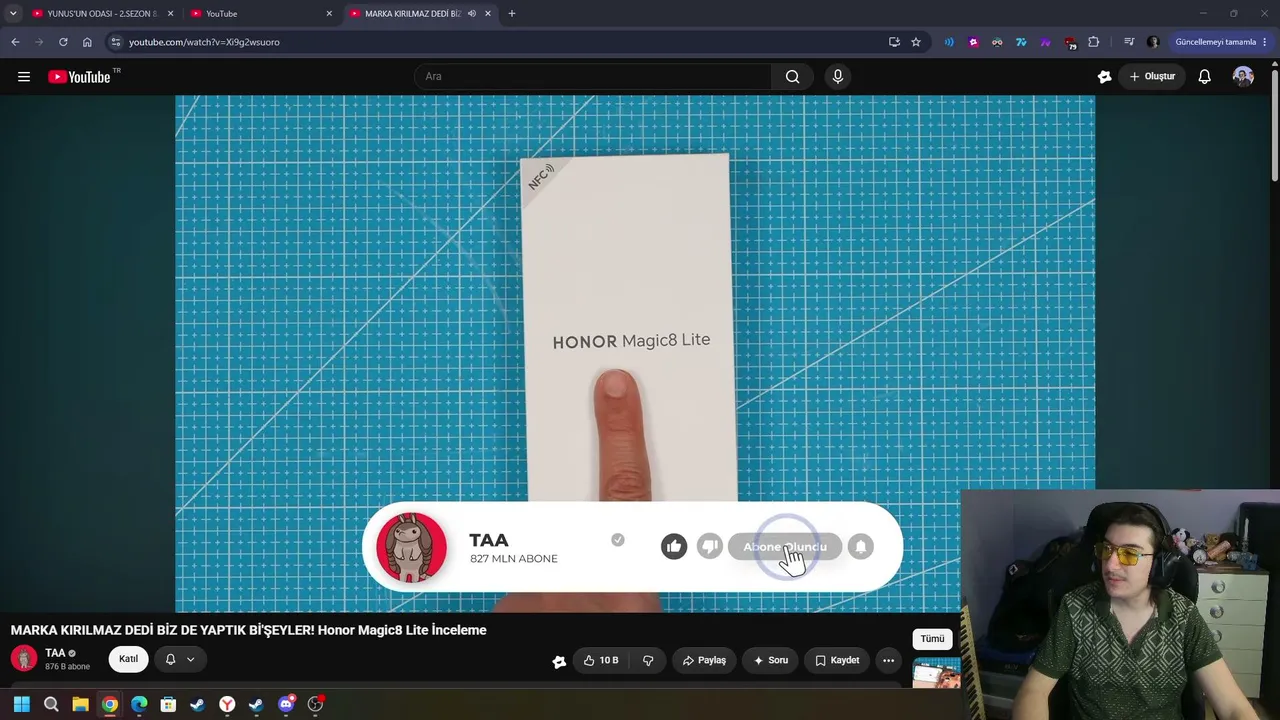The width and height of the screenshot is (1280, 720).
Task: Like the video with 10 B likes
Action: point(601,660)
